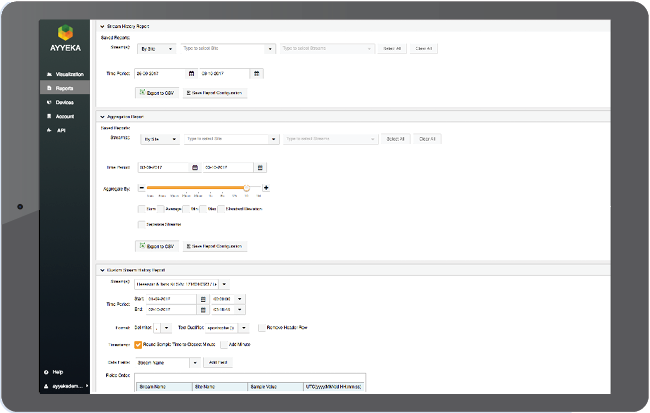Click the Aggregate By slider handle
Viewport: 650px width, 413px height.
pos(246,188)
